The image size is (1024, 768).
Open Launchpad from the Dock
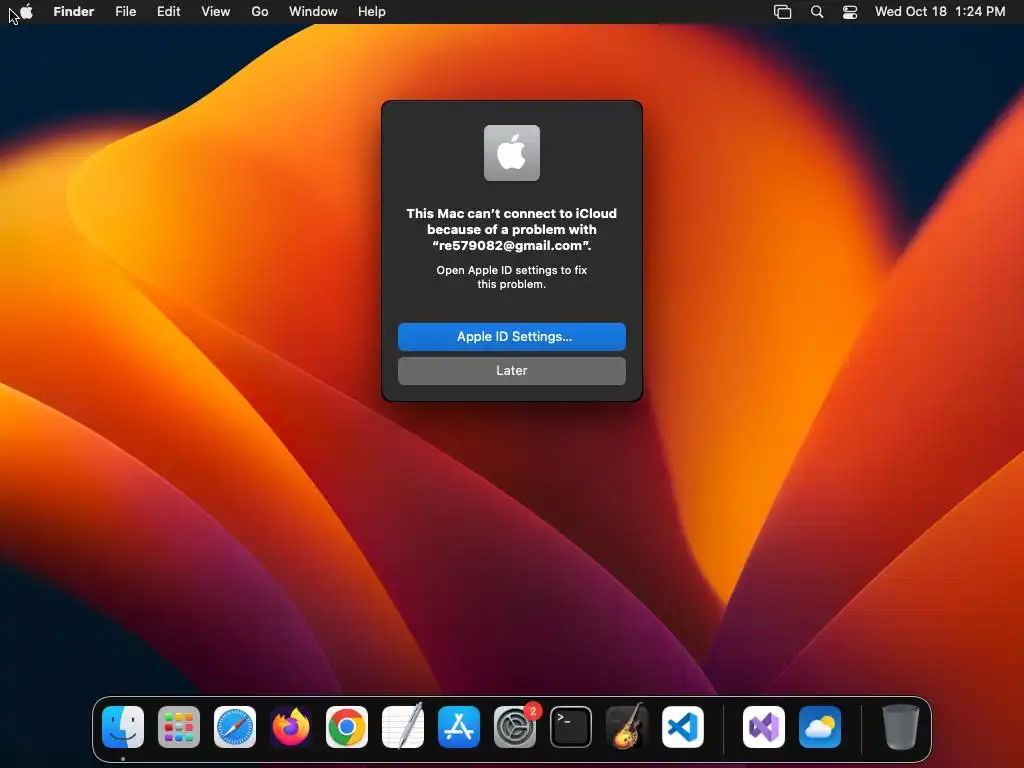click(179, 727)
